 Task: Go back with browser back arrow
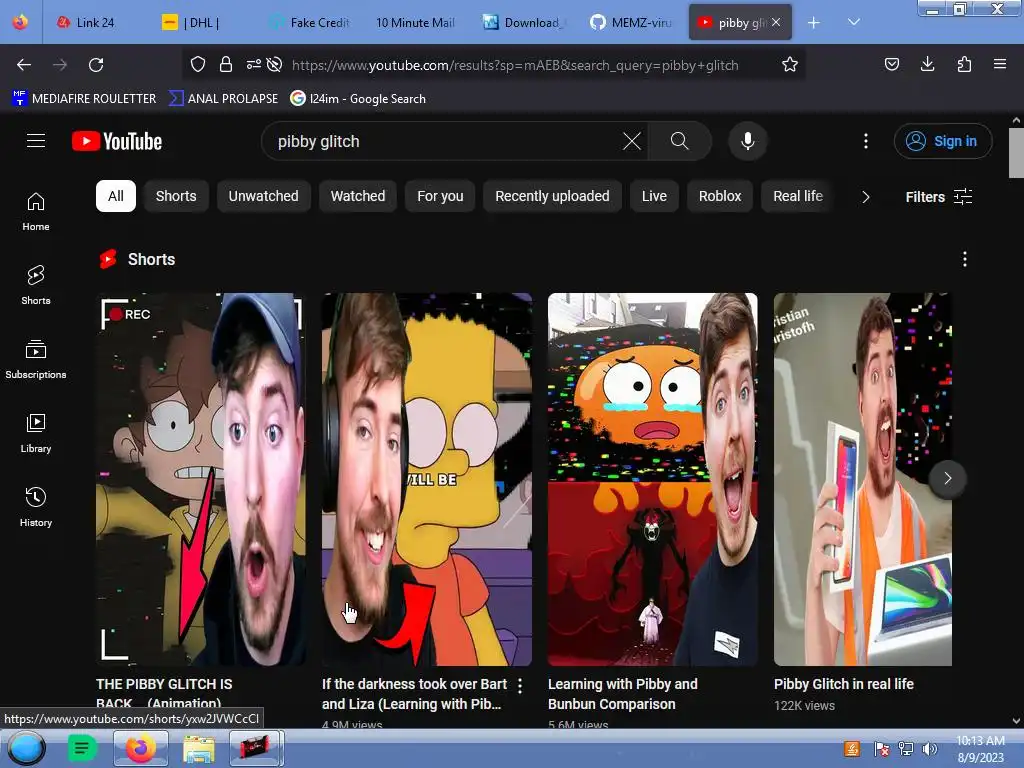tap(24, 65)
